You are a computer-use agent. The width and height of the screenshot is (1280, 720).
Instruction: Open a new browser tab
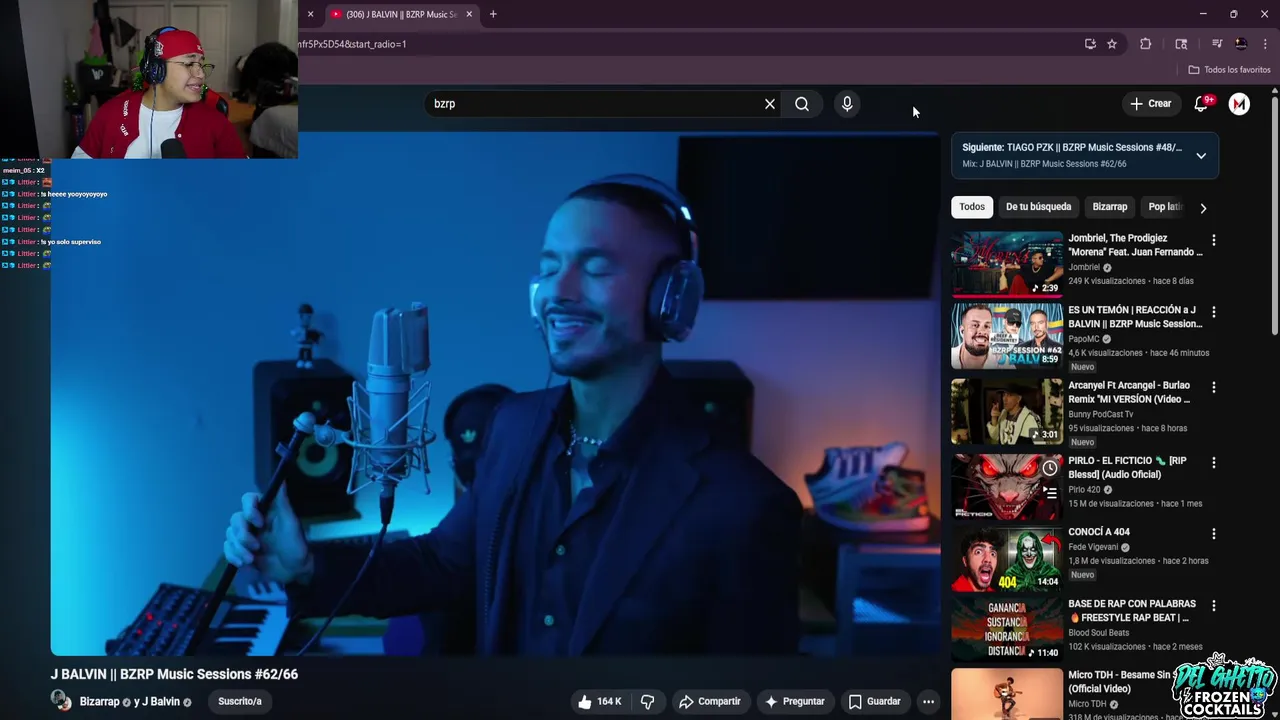pos(493,14)
